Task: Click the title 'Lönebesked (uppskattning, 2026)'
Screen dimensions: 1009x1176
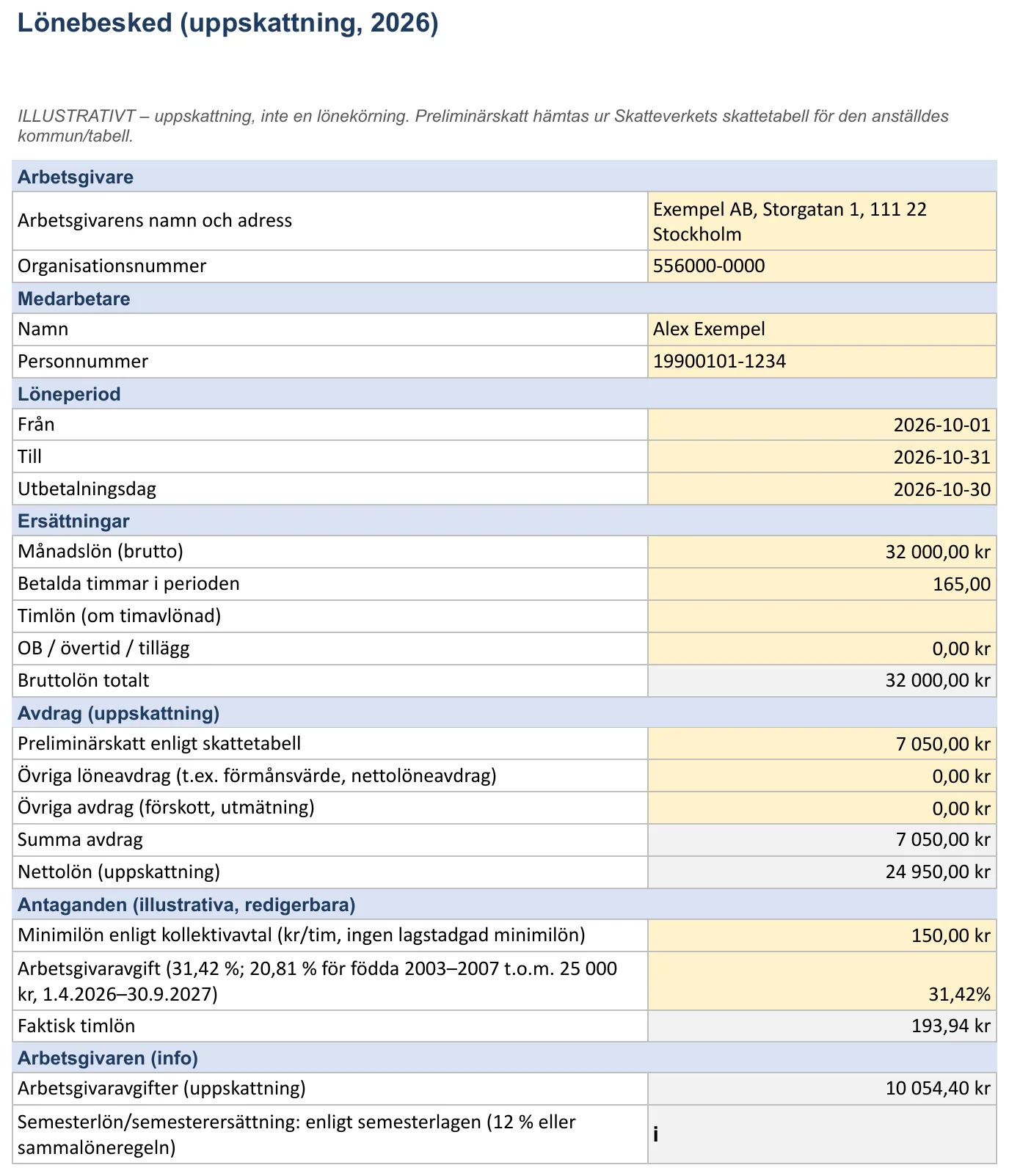Action: pos(228,23)
